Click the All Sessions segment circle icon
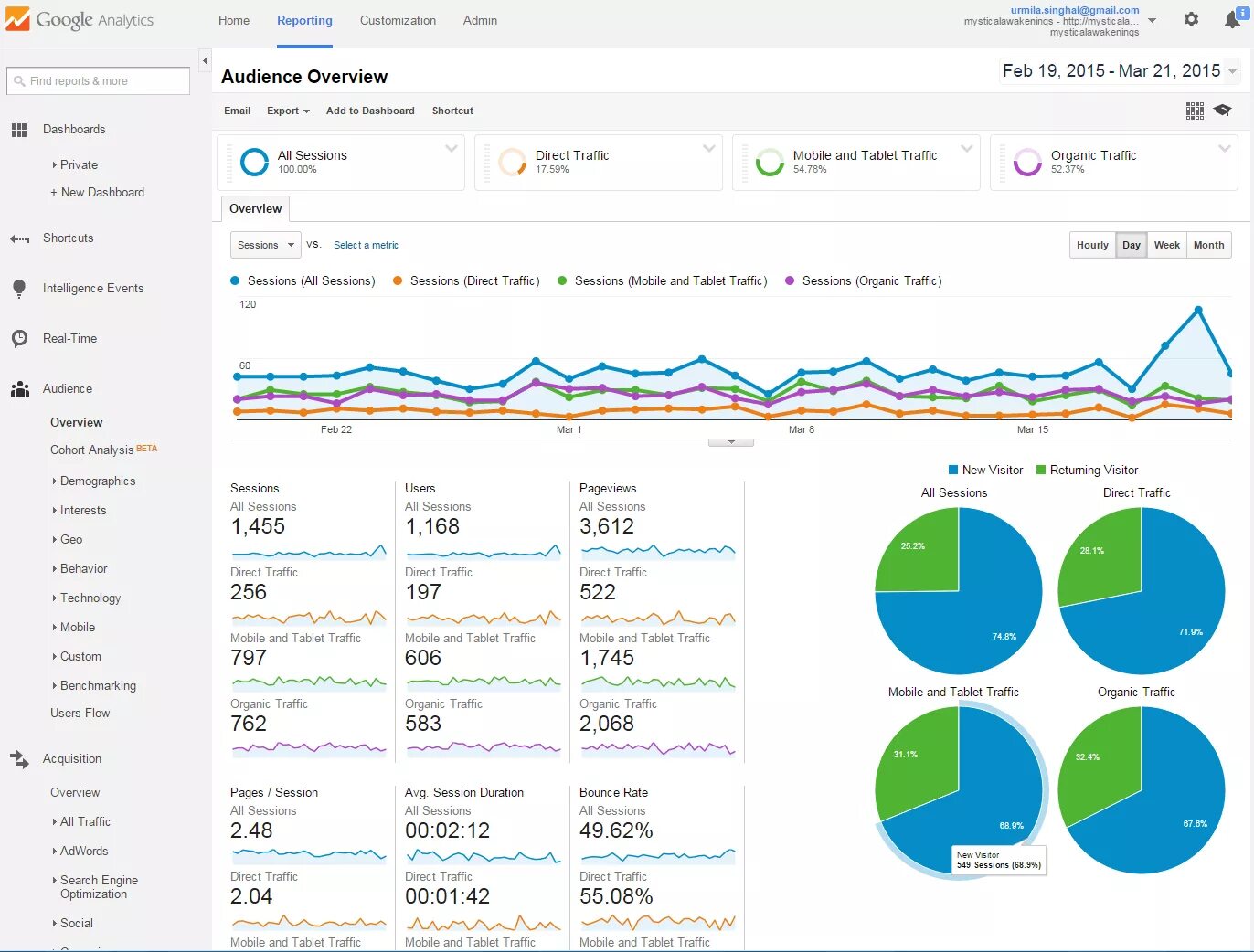Viewport: 1254px width, 952px height. coord(254,162)
